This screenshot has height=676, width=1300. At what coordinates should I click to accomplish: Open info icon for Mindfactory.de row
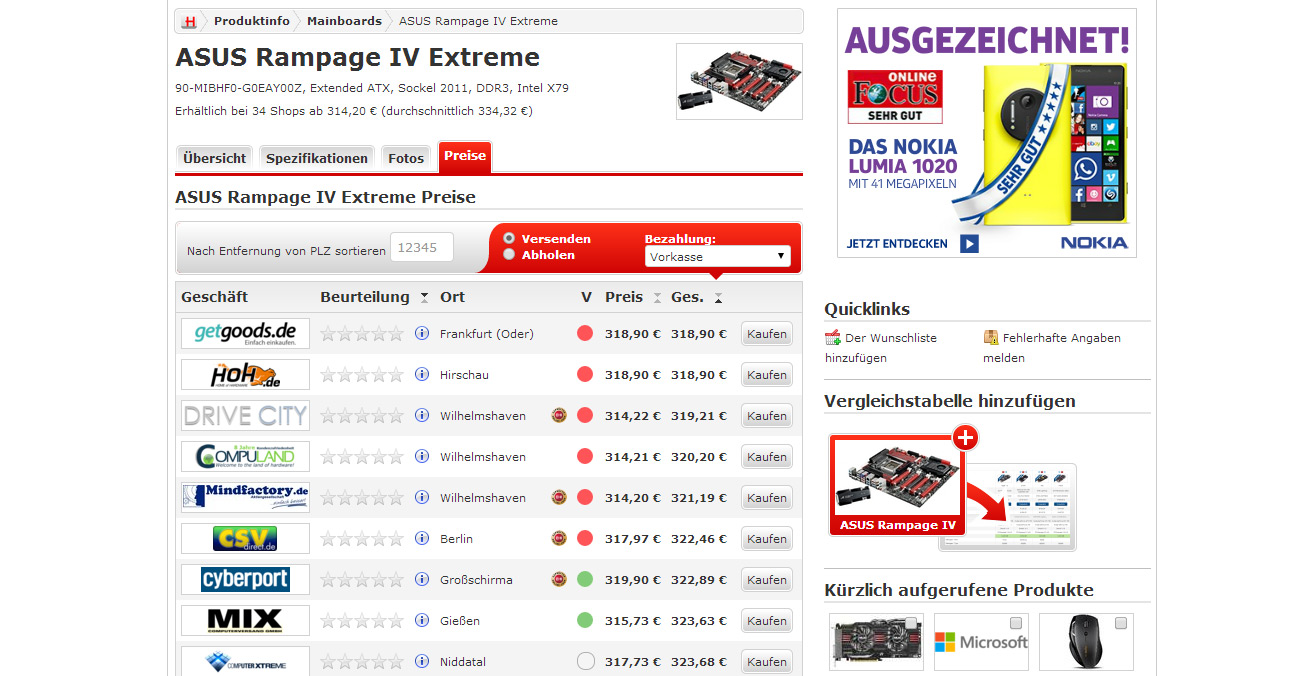(422, 497)
